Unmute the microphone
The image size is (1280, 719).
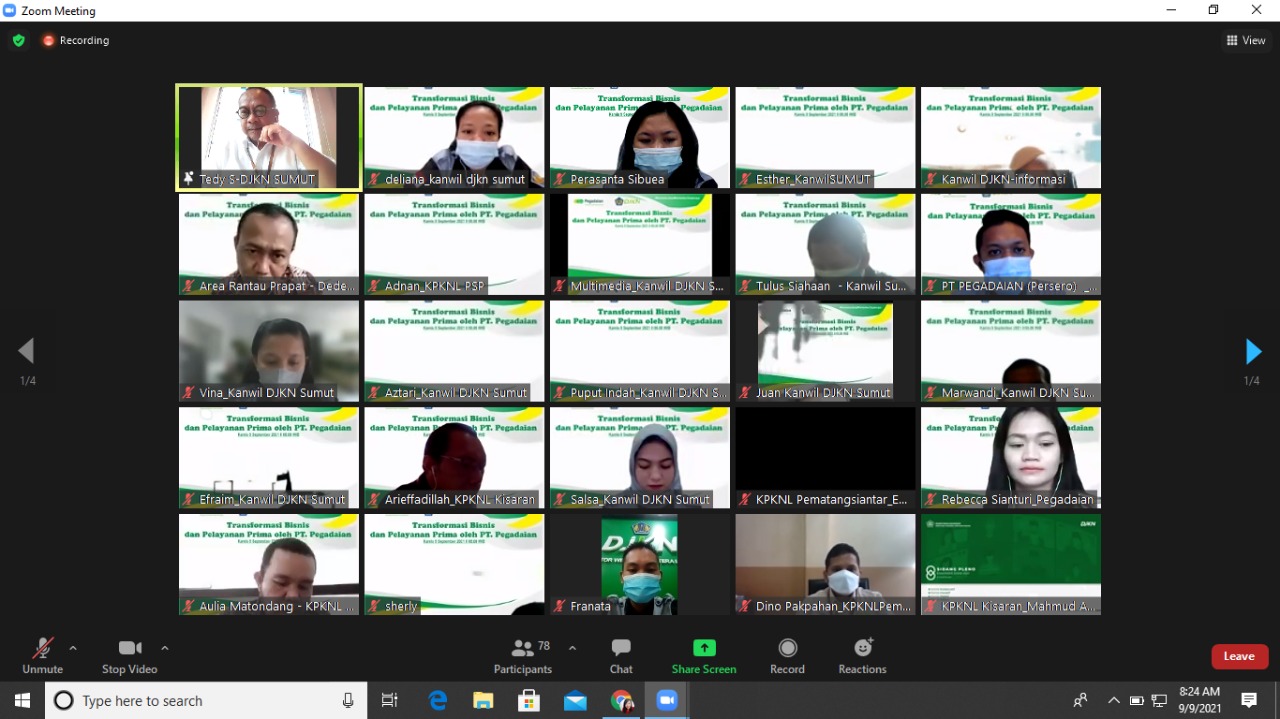(42, 656)
